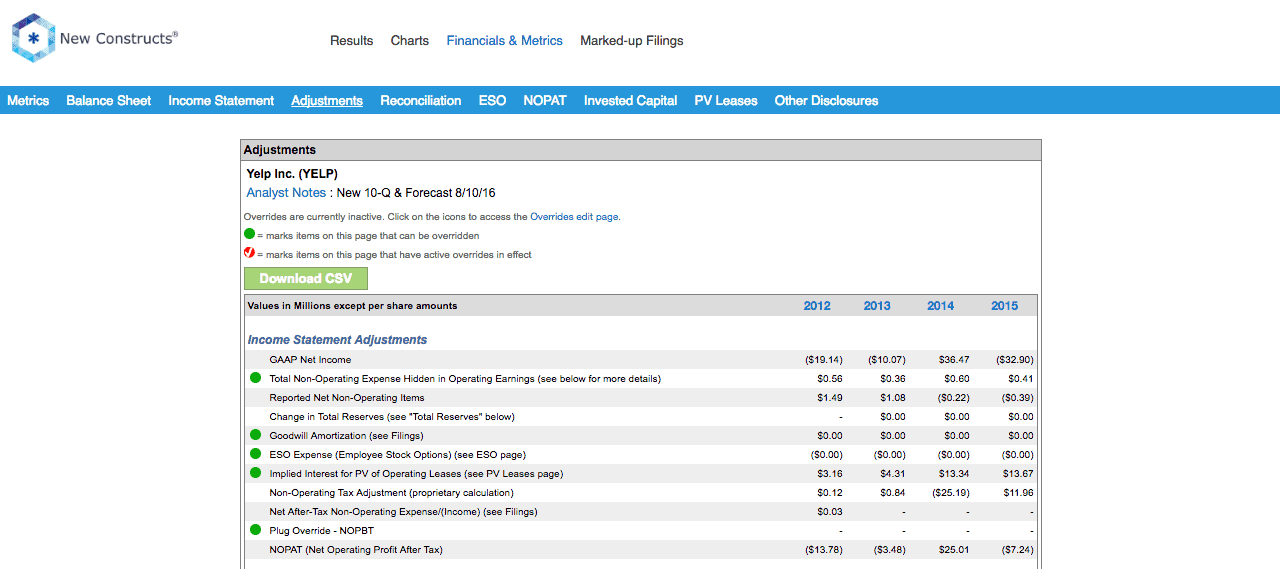1280x569 pixels.
Task: Open the Reconciliation tab
Action: (x=421, y=100)
